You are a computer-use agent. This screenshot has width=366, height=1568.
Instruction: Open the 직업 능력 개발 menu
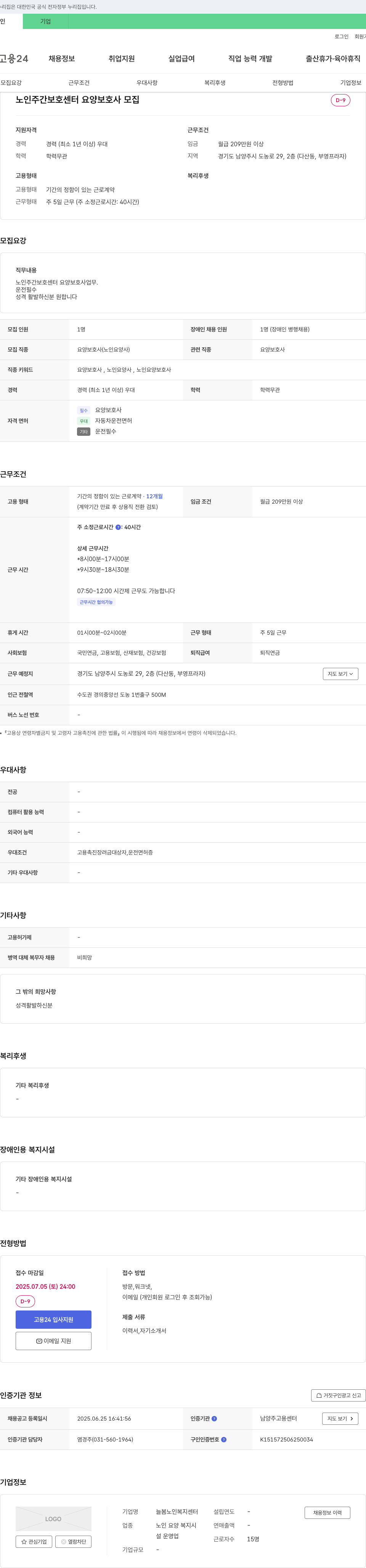click(x=250, y=58)
